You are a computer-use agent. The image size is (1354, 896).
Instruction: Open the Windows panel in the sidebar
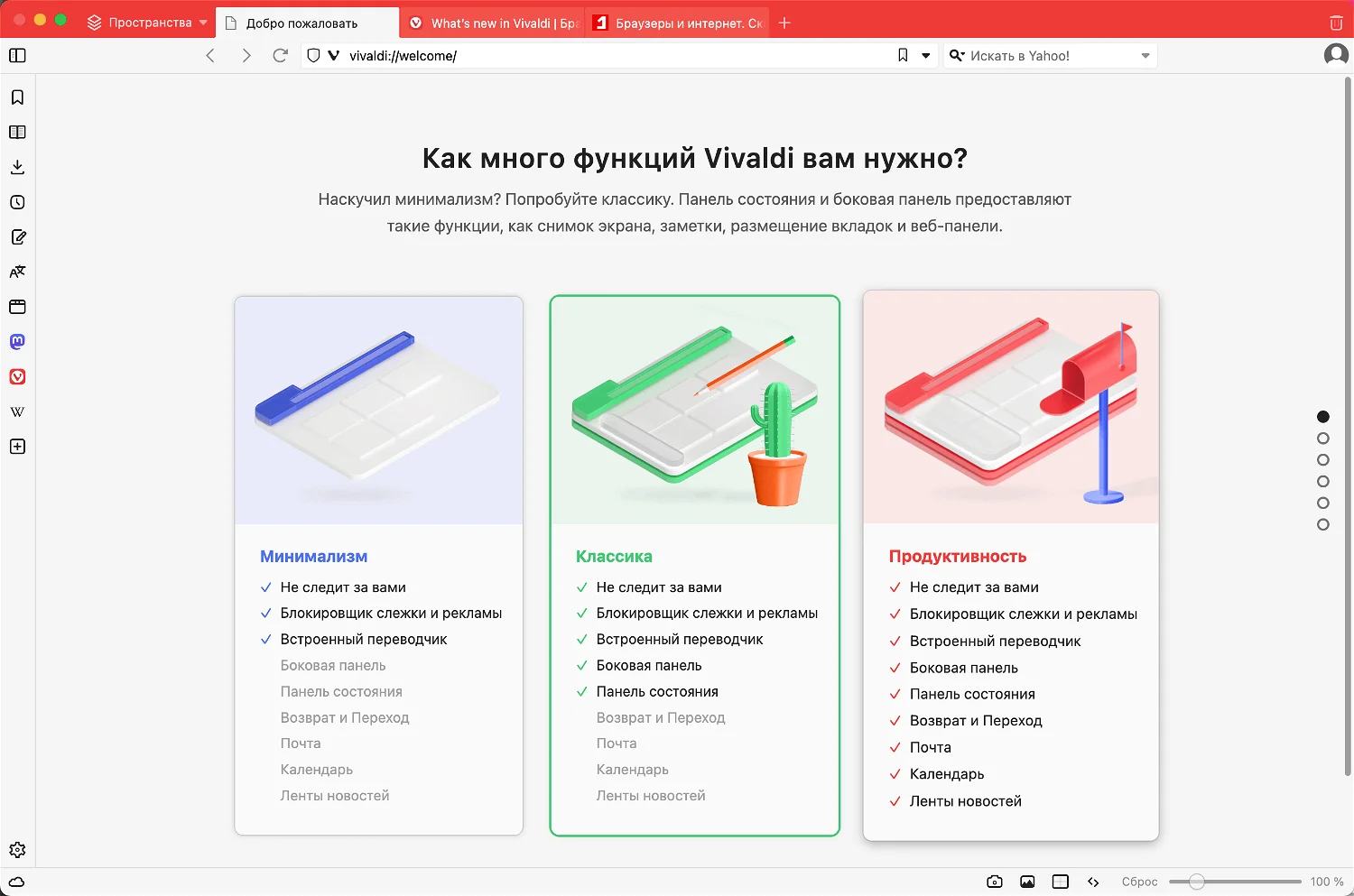click(x=17, y=307)
